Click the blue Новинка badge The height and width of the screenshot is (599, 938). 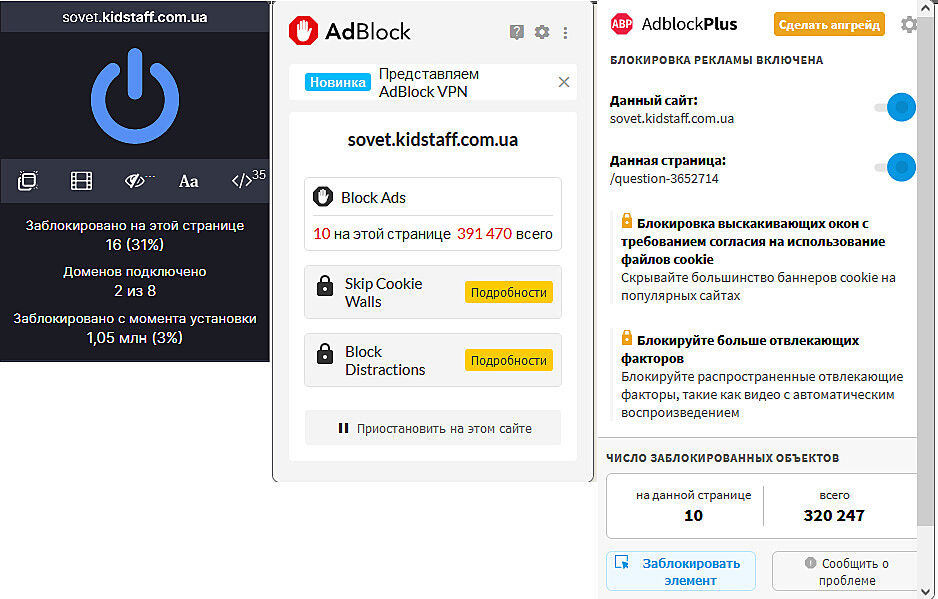coord(338,82)
